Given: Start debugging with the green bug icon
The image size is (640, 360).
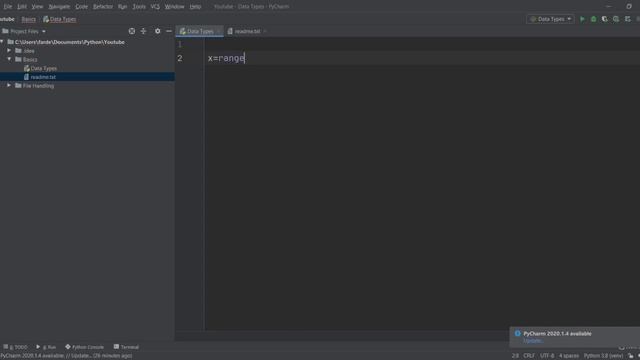Looking at the screenshot, I should pos(593,19).
